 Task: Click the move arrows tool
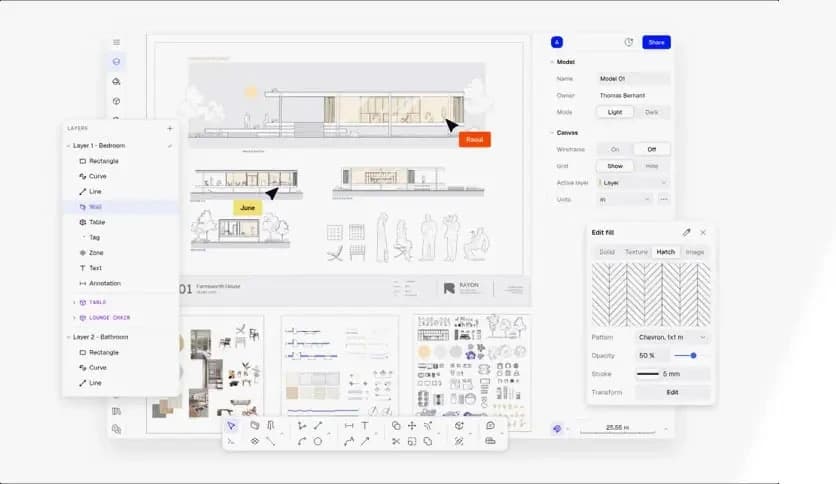tap(411, 426)
